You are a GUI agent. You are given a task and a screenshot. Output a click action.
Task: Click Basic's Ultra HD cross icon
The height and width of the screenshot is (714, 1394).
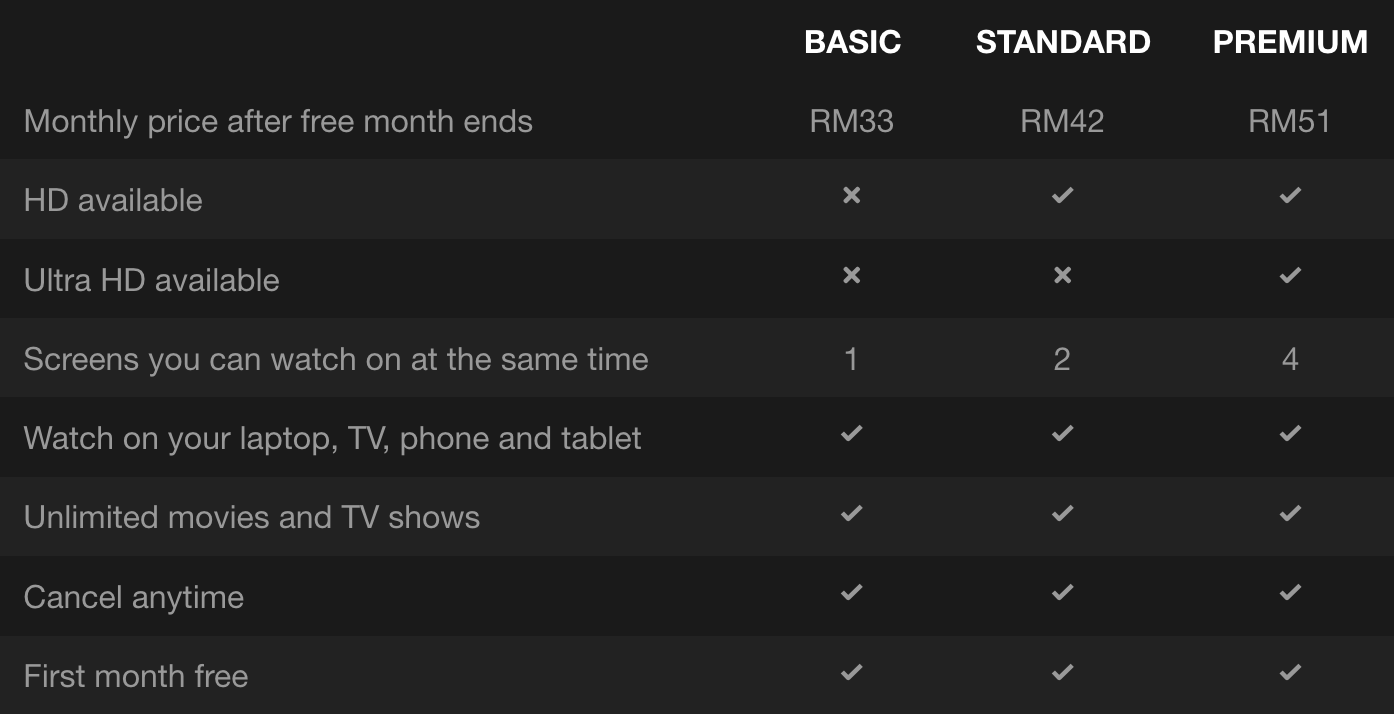click(x=851, y=275)
